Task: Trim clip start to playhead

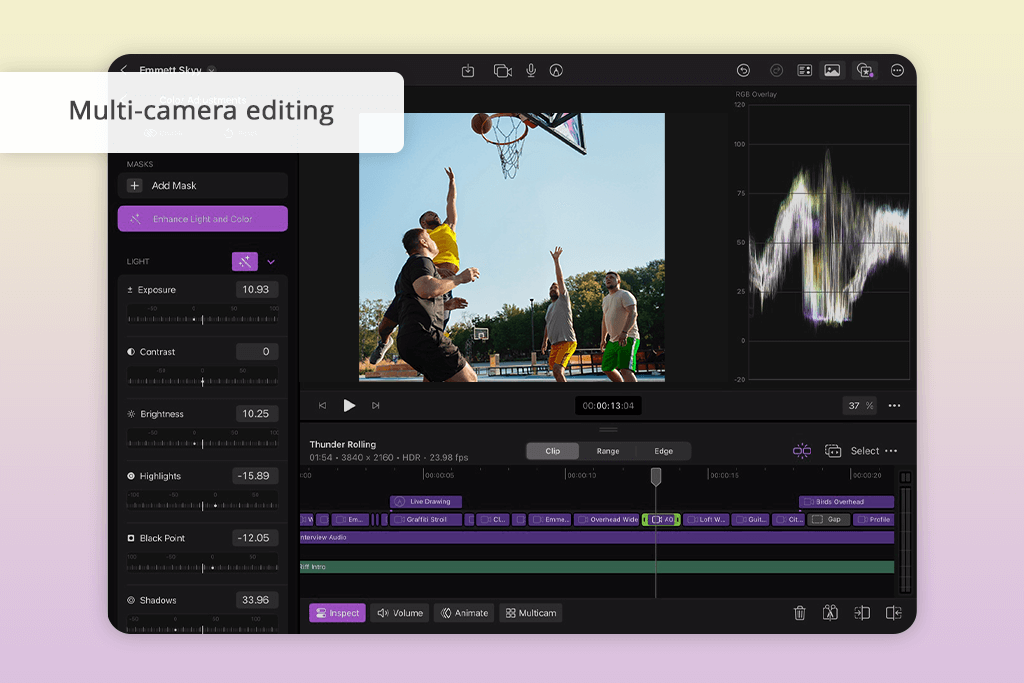Action: [862, 612]
